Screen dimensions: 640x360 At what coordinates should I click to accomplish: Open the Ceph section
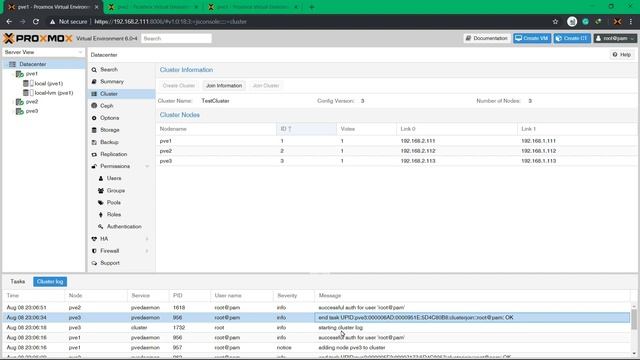[x=107, y=106]
